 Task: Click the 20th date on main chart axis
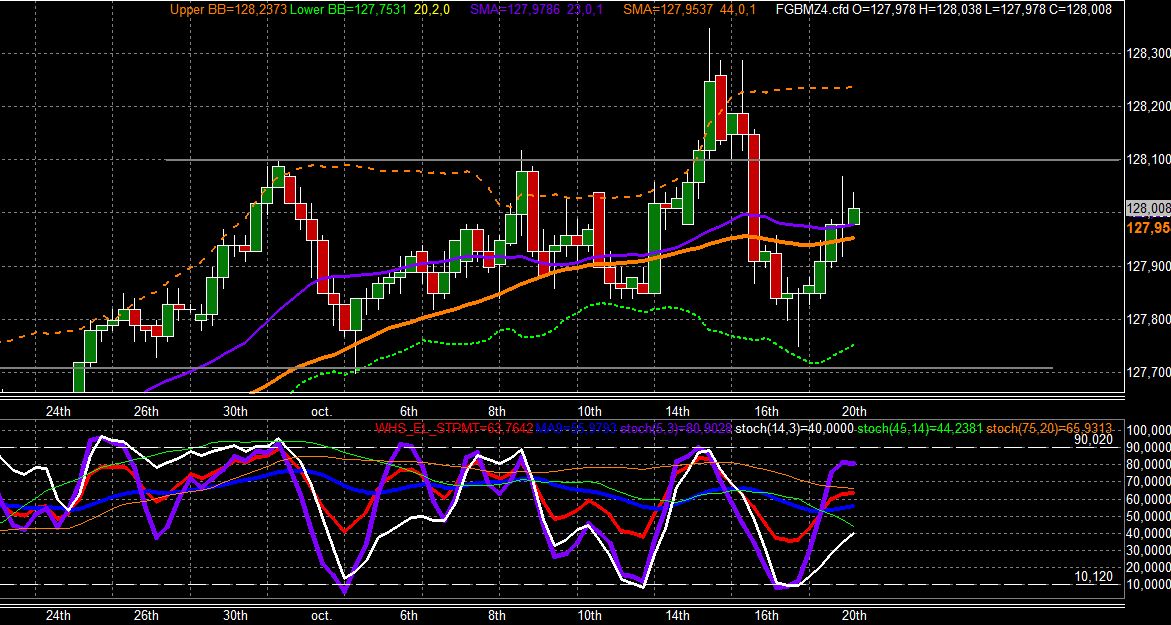point(854,411)
